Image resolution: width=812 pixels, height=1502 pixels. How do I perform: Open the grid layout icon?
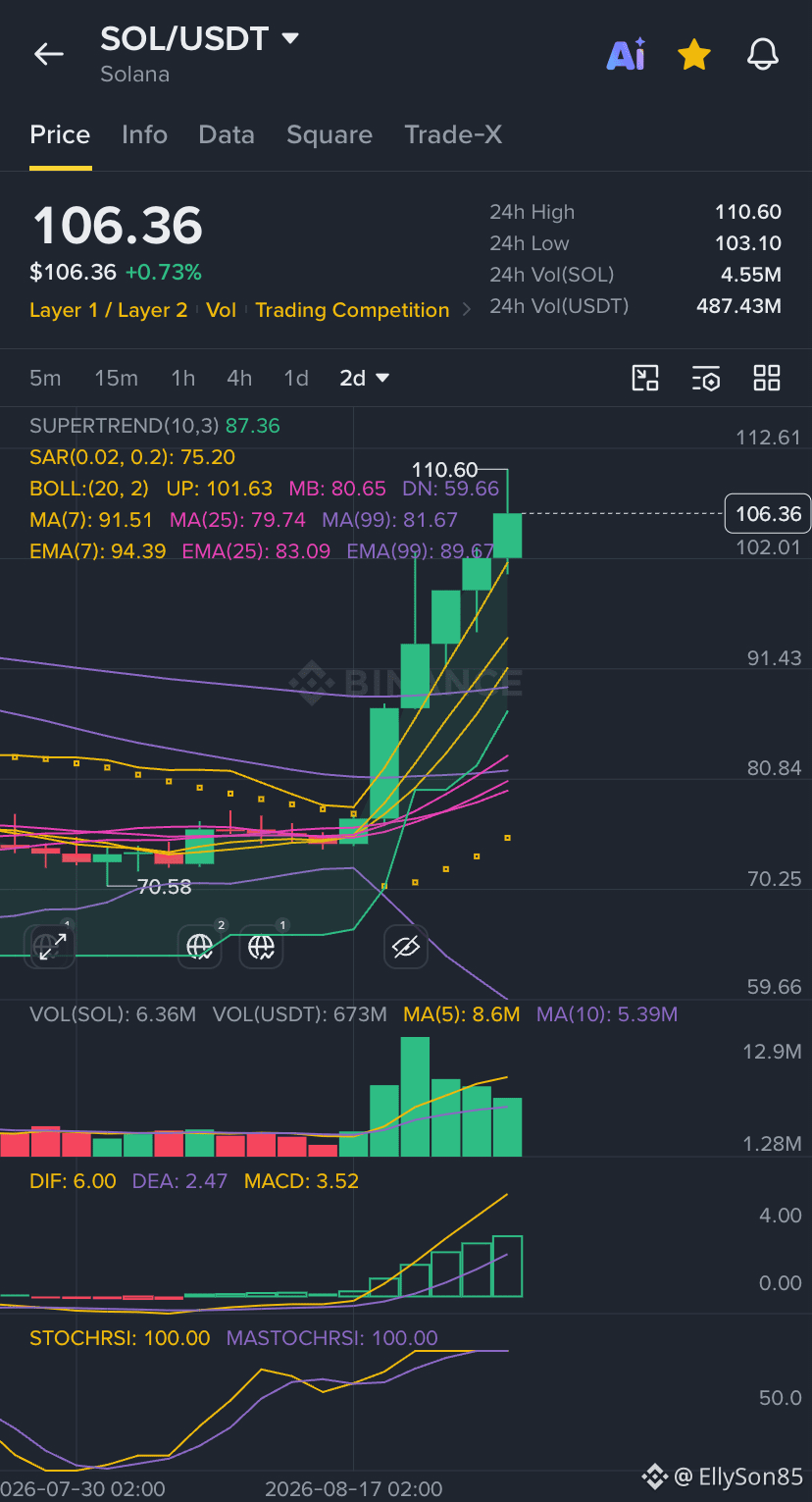[x=767, y=378]
